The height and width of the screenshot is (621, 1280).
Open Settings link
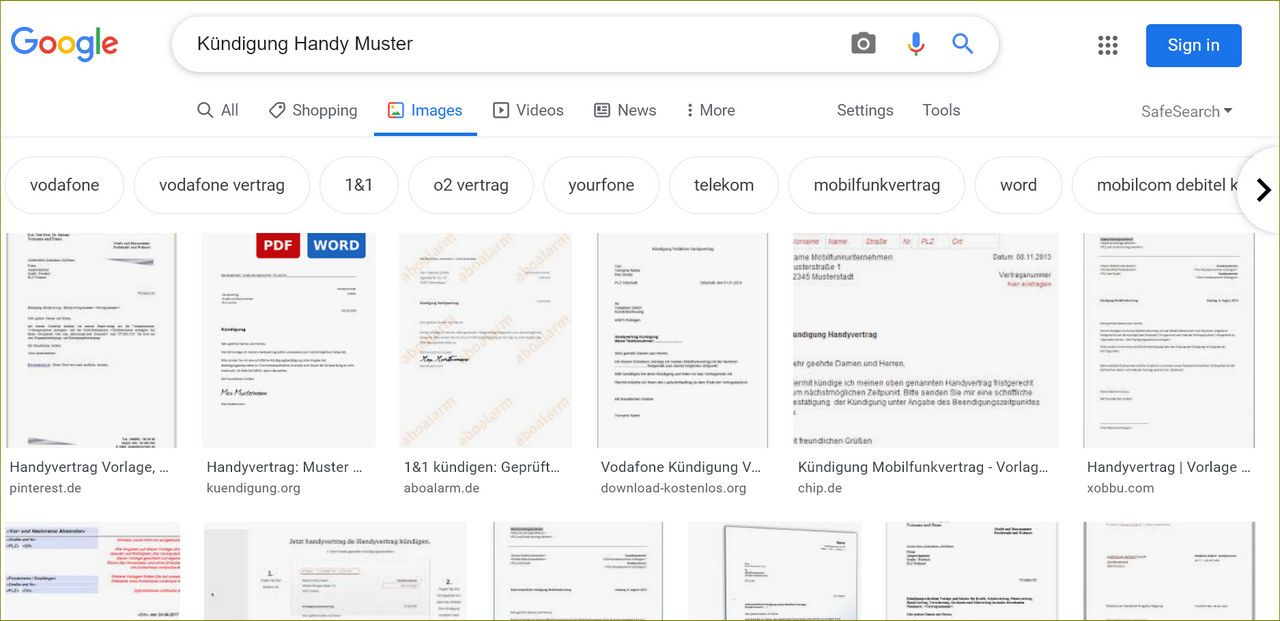[x=865, y=110]
